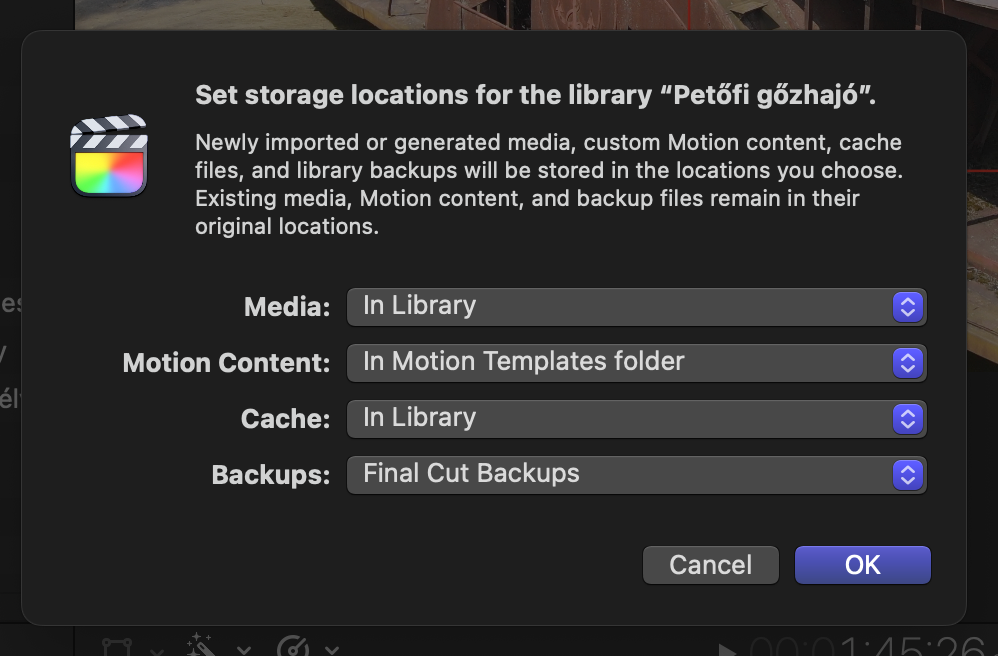Click the storage locations description paragraph

pos(549,184)
